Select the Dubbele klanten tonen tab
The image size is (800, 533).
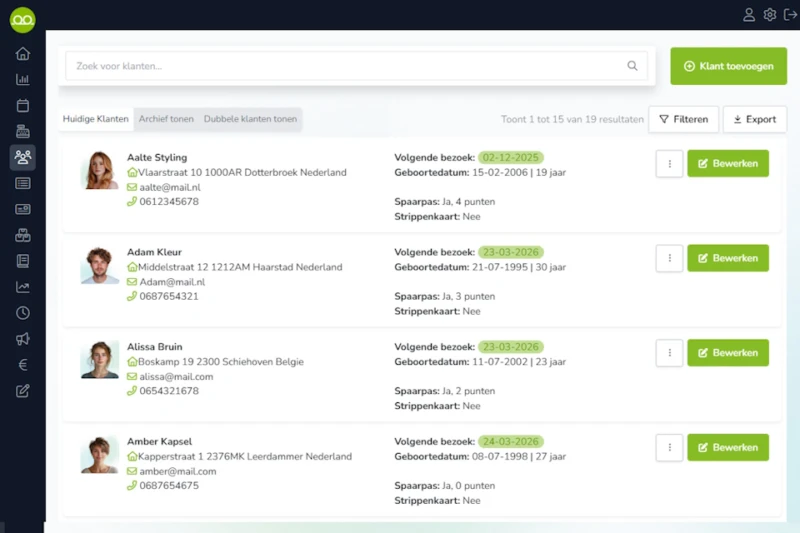coord(250,119)
